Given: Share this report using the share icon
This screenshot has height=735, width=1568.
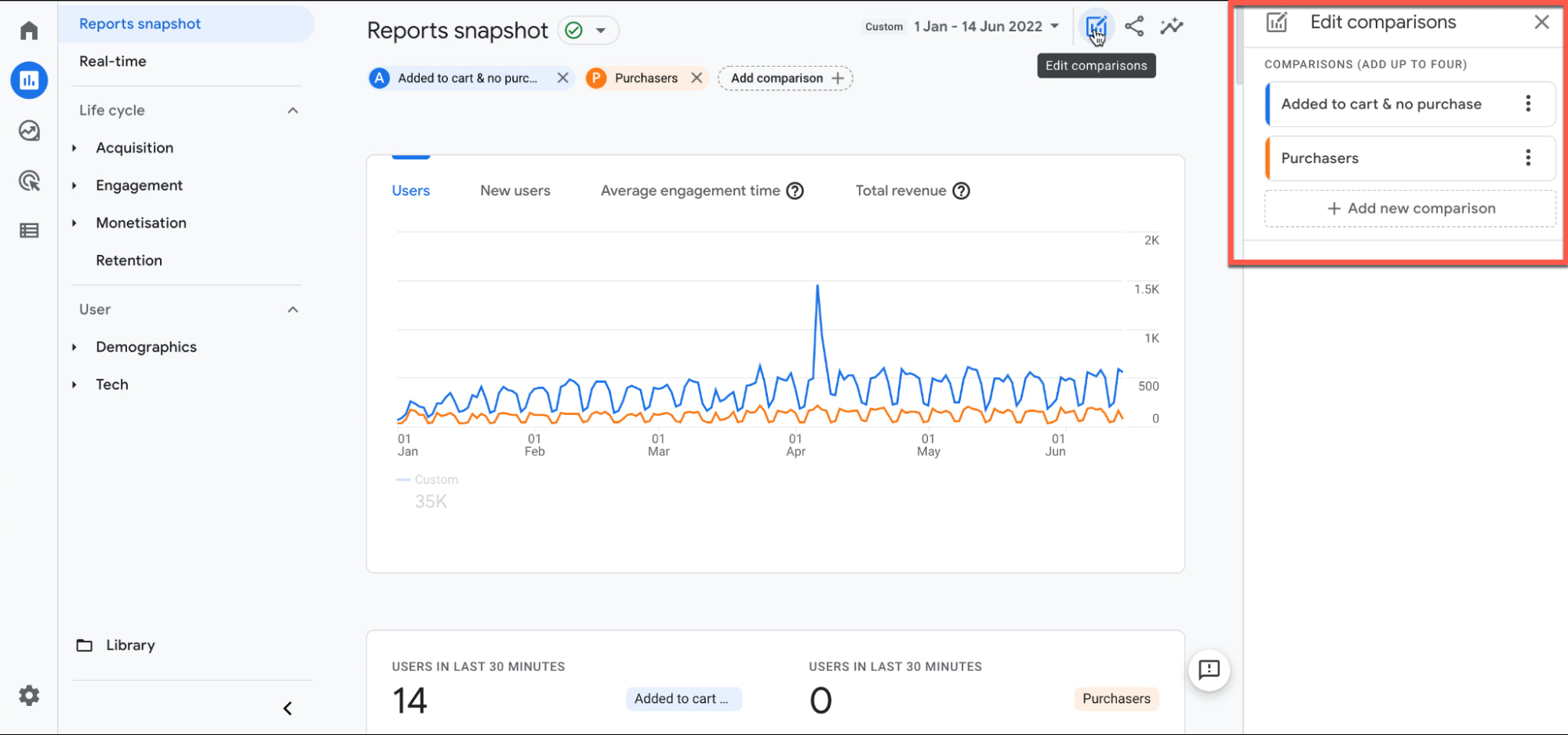Looking at the screenshot, I should 1133,26.
